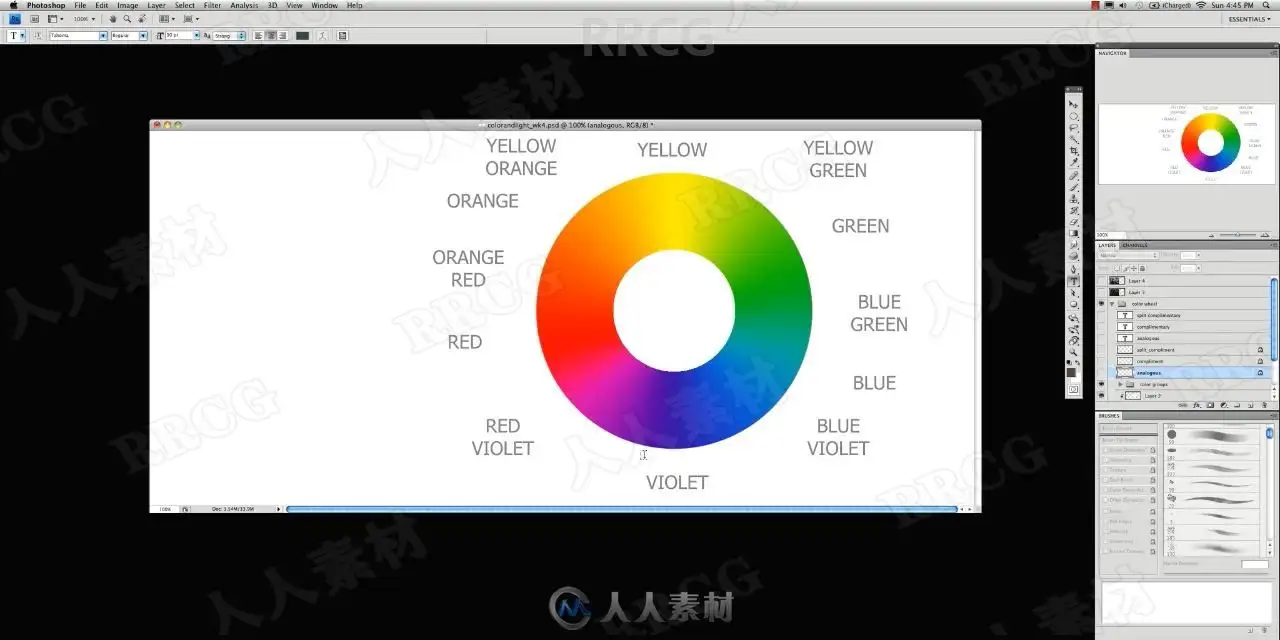Viewport: 1280px width, 640px height.
Task: Hide the color groups layer folder
Action: click(1101, 384)
